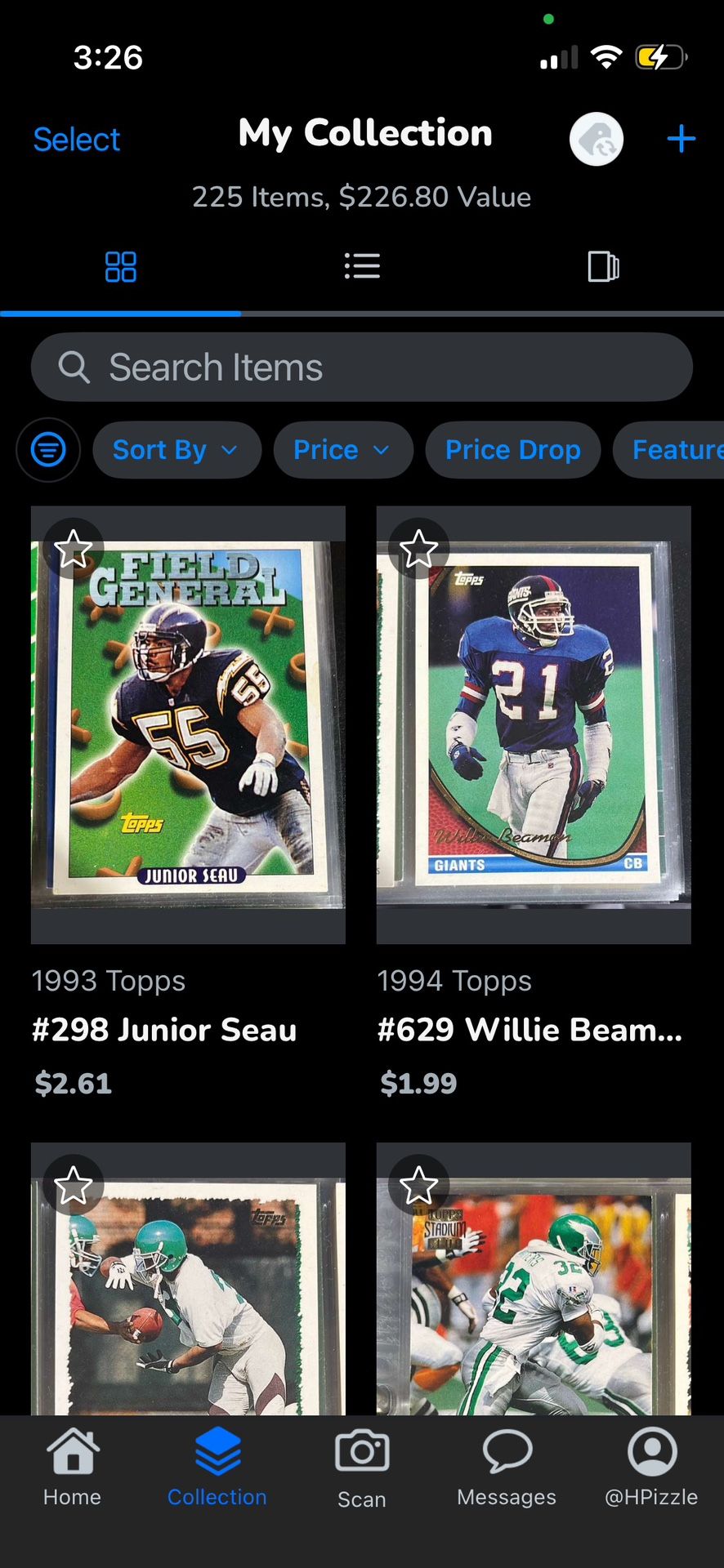Open the round filter options icon

[48, 449]
